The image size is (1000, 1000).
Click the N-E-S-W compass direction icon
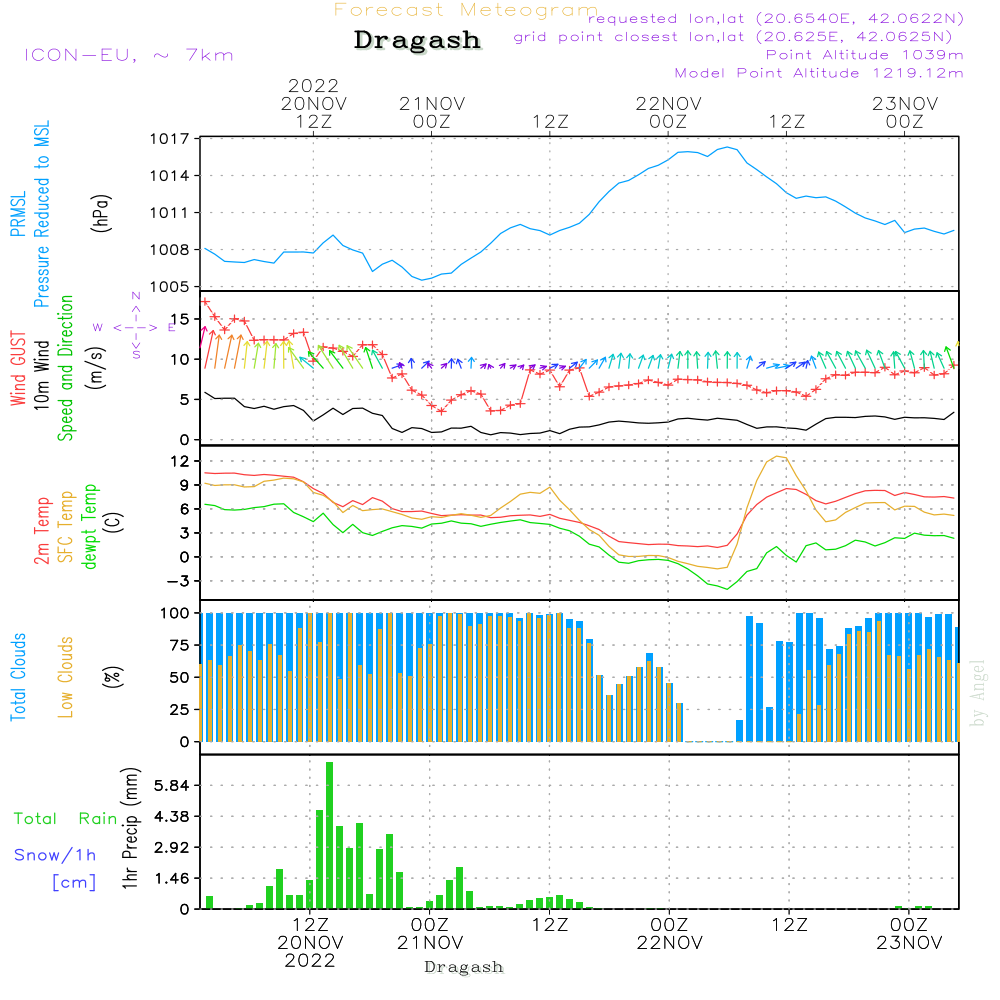coord(136,327)
